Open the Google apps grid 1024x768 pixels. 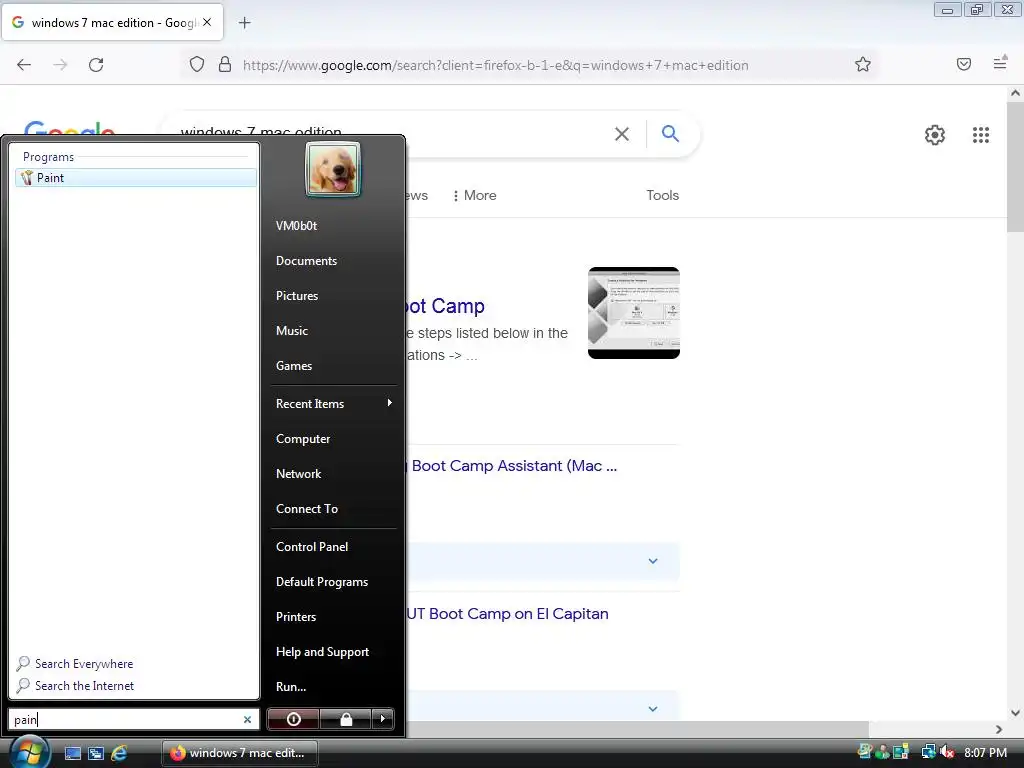point(981,135)
